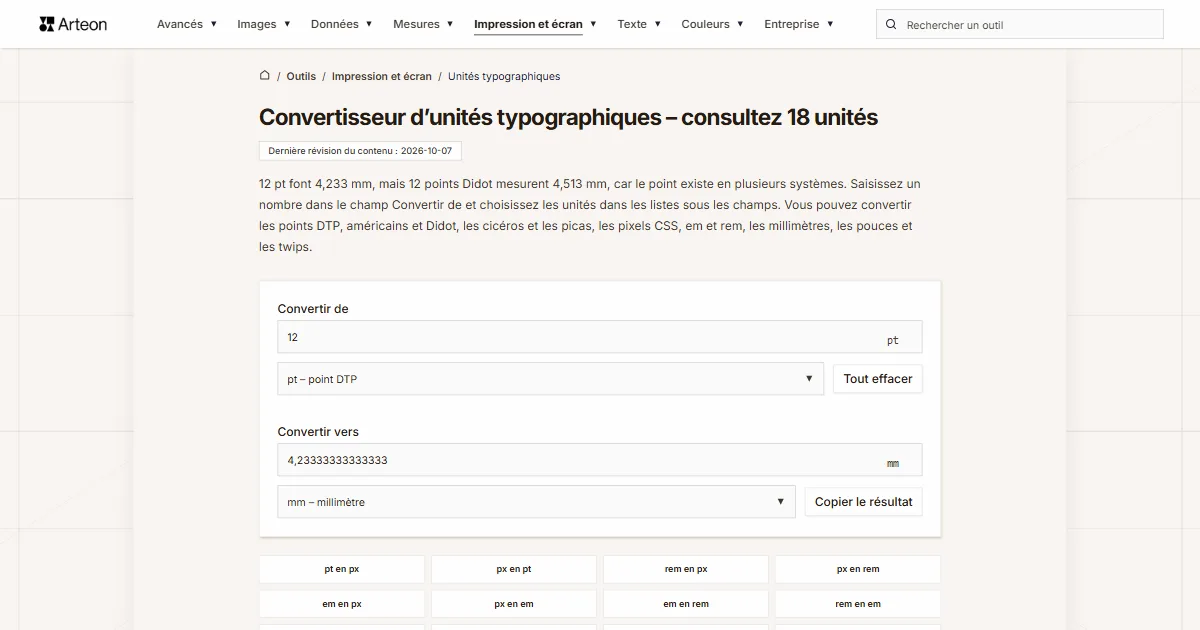Select the px en em shortcut

pyautogui.click(x=514, y=604)
